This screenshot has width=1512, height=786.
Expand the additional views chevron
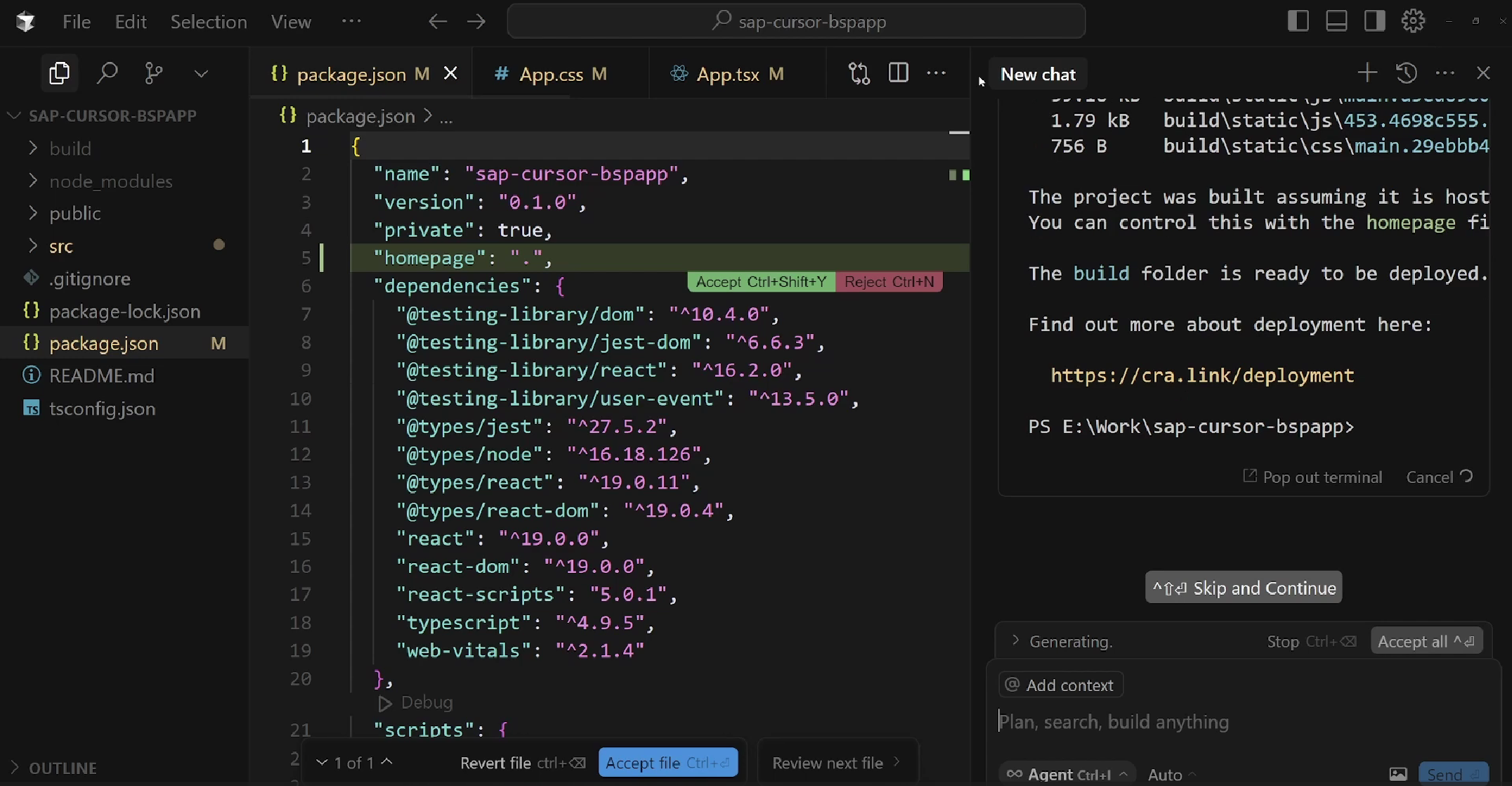(201, 74)
